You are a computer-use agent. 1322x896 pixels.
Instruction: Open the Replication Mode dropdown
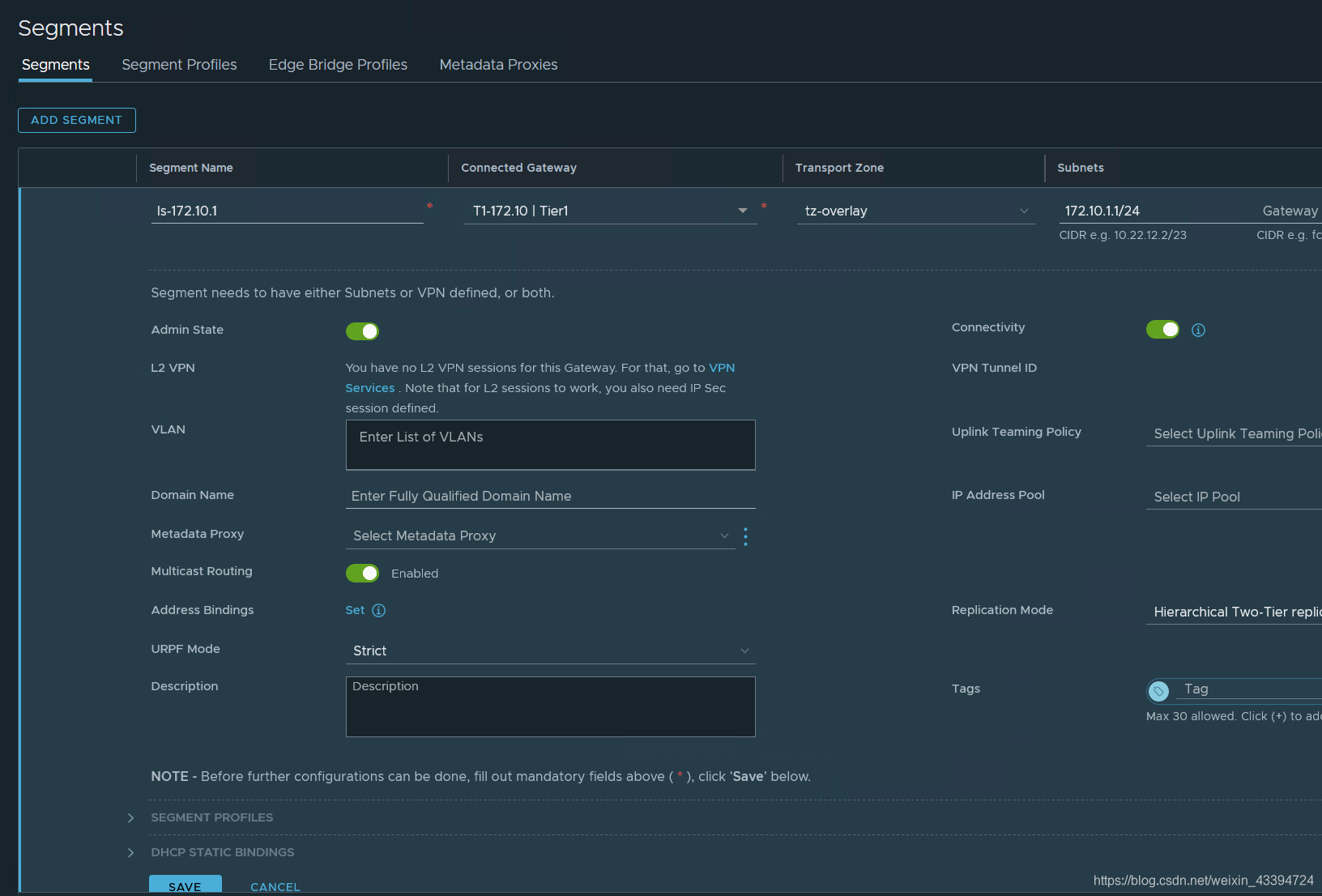(x=1234, y=612)
